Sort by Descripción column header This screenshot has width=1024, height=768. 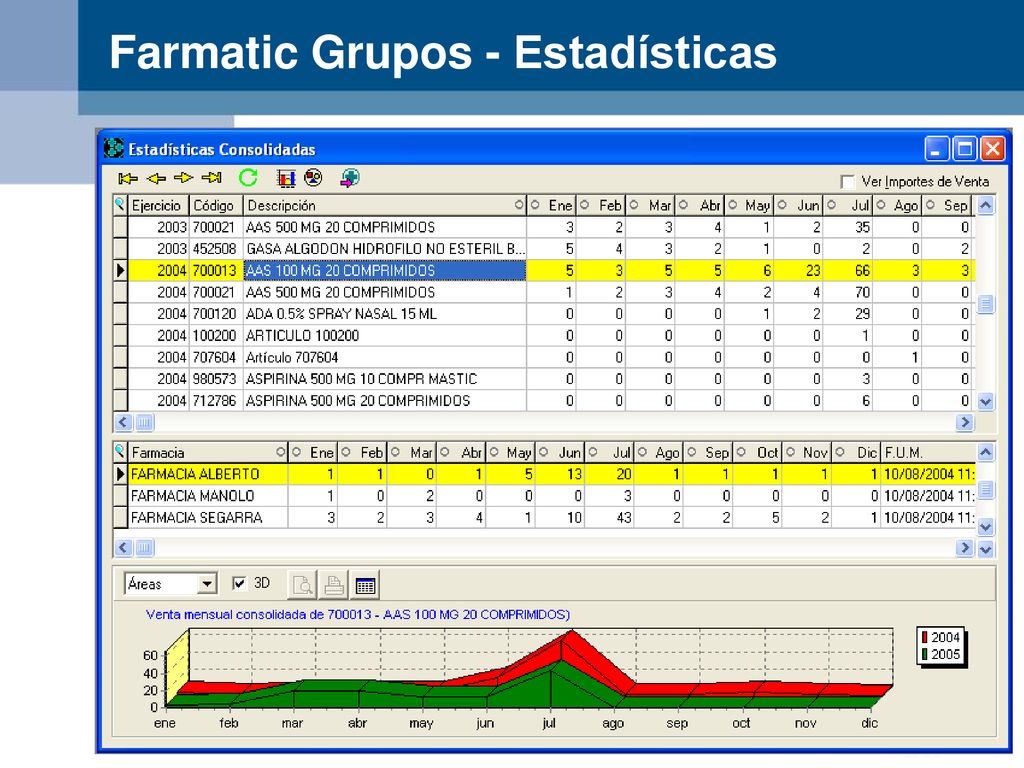(x=385, y=206)
